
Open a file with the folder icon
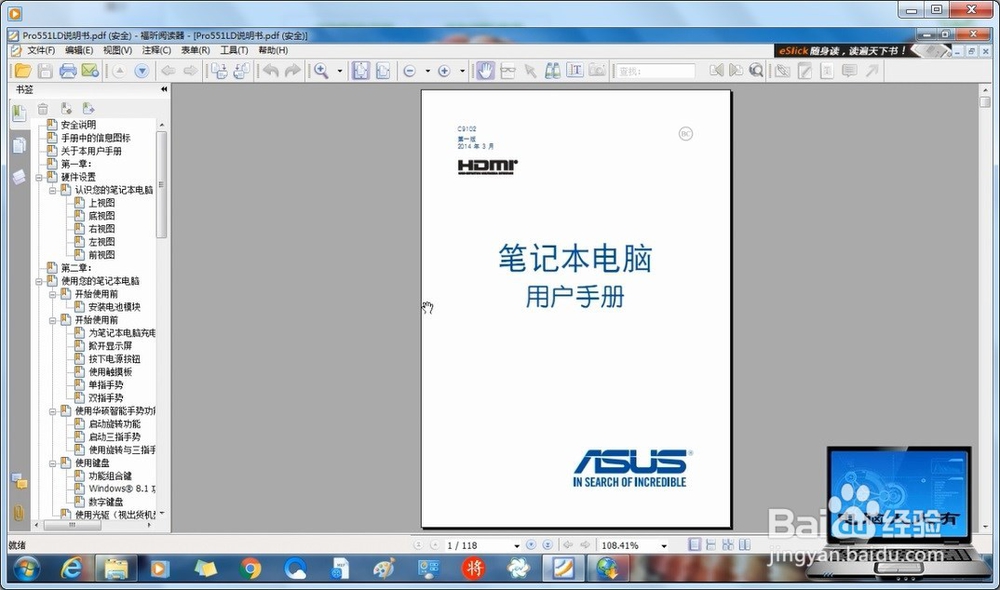point(22,71)
